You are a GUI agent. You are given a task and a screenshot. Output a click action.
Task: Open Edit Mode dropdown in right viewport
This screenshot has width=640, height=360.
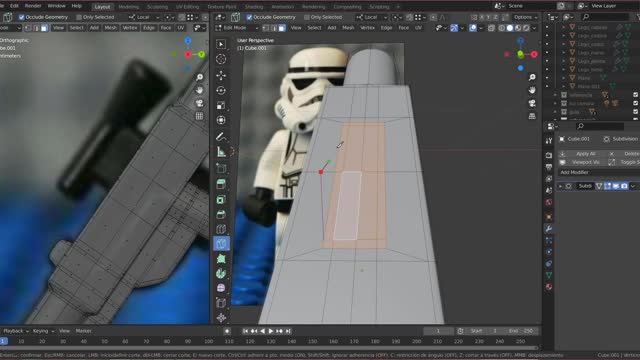point(237,28)
